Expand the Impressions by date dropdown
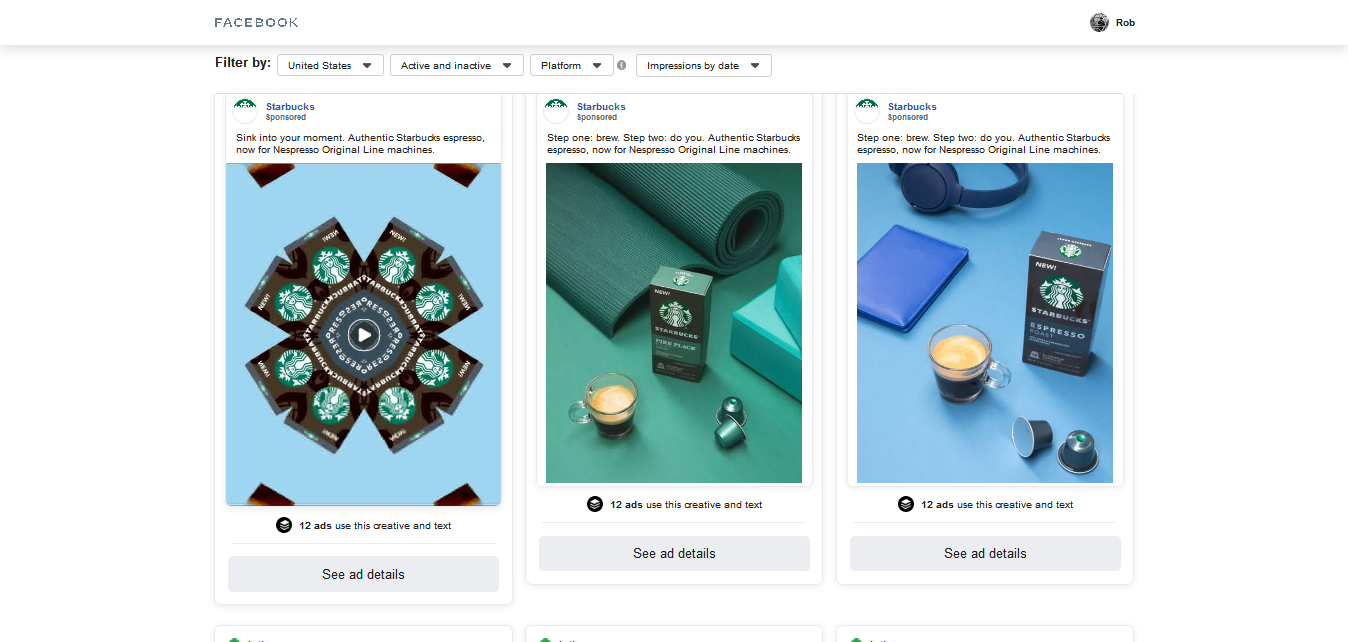1348x642 pixels. coord(704,65)
